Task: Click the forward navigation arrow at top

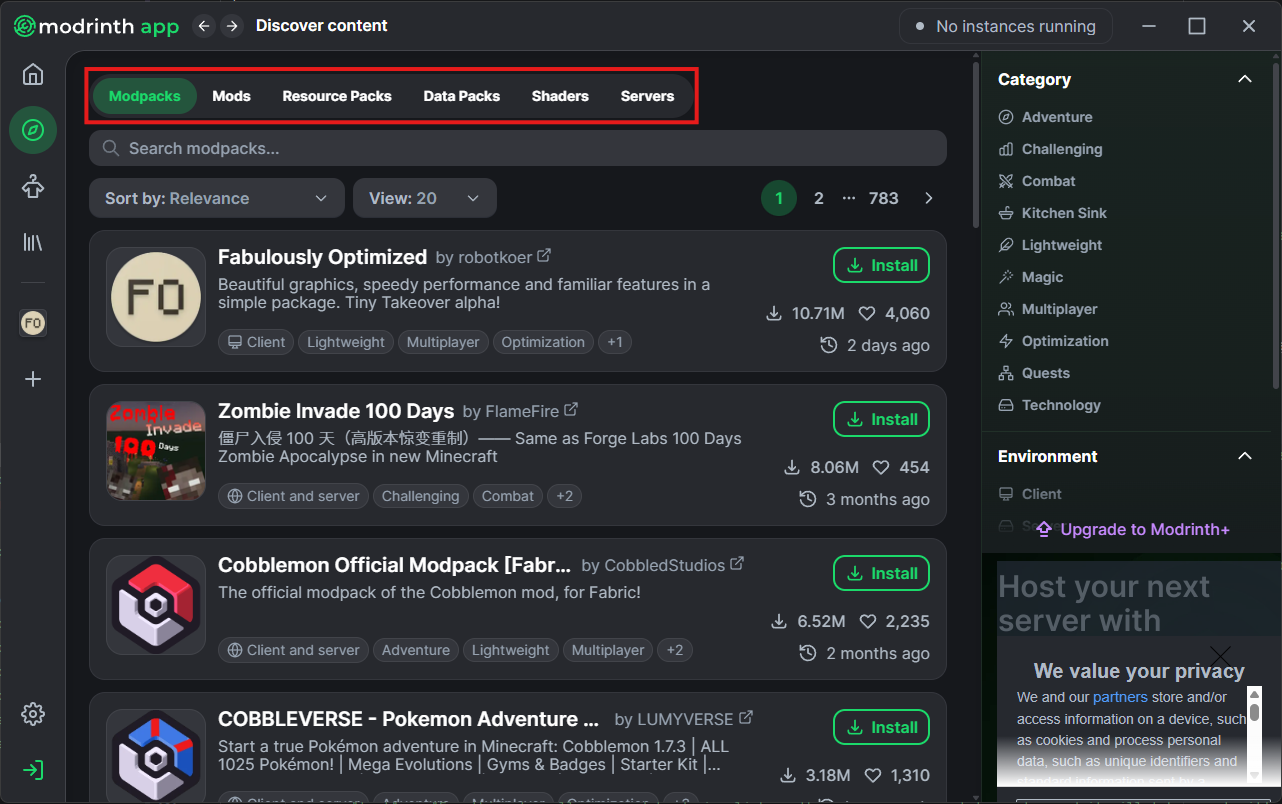Action: [232, 26]
